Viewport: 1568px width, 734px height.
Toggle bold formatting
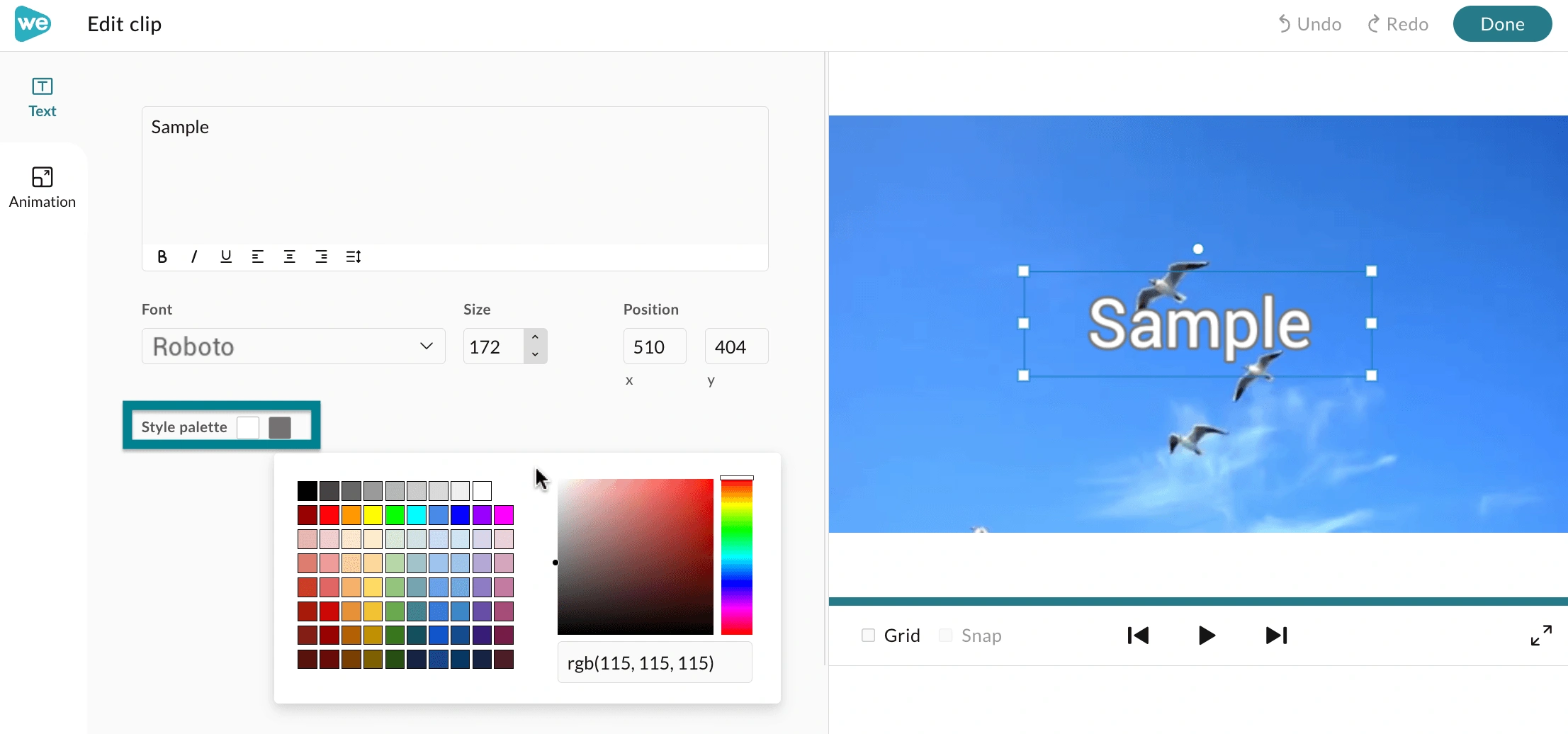tap(162, 256)
